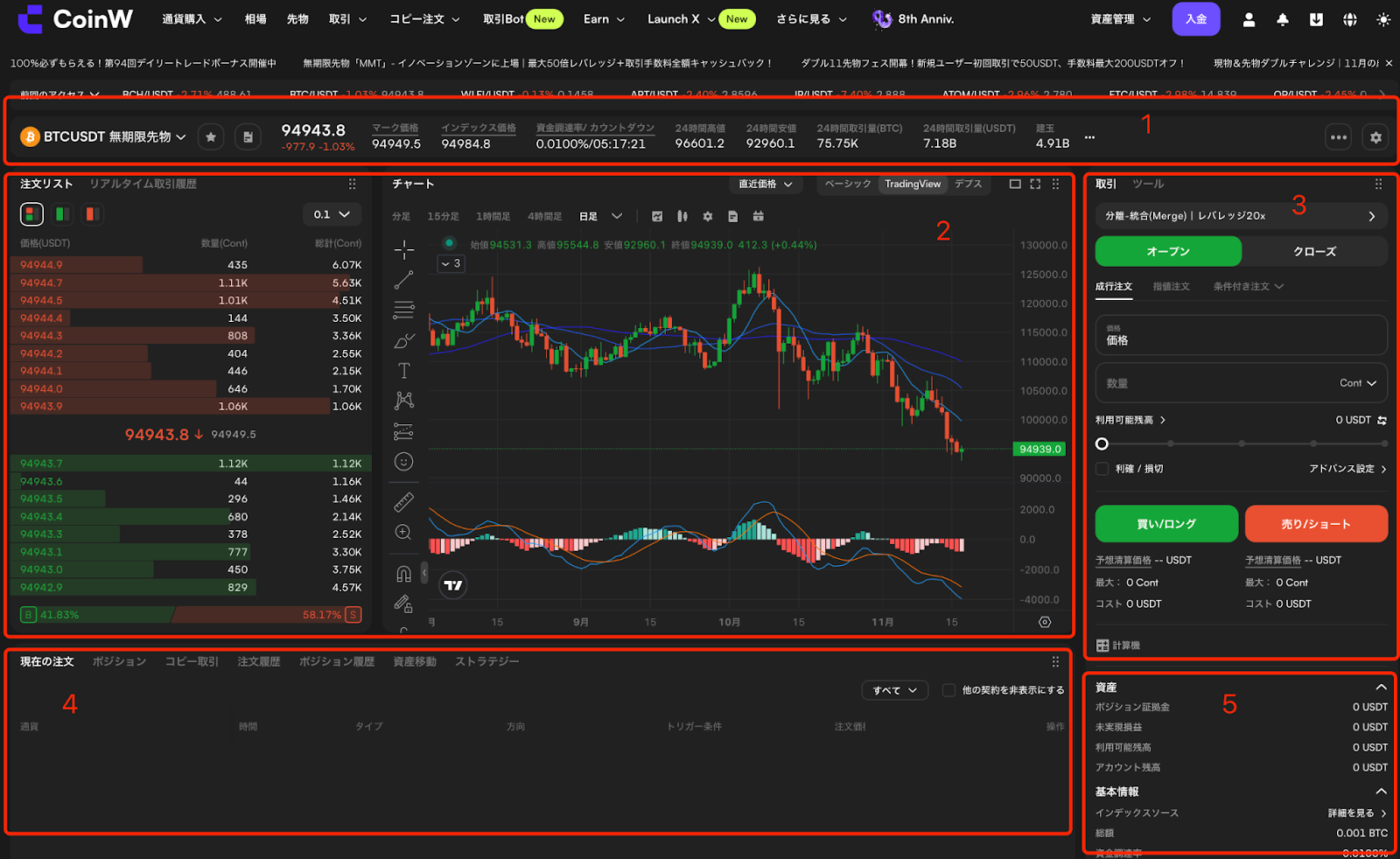Change candlestick chart style icon
Image resolution: width=1400 pixels, height=859 pixels.
(682, 216)
